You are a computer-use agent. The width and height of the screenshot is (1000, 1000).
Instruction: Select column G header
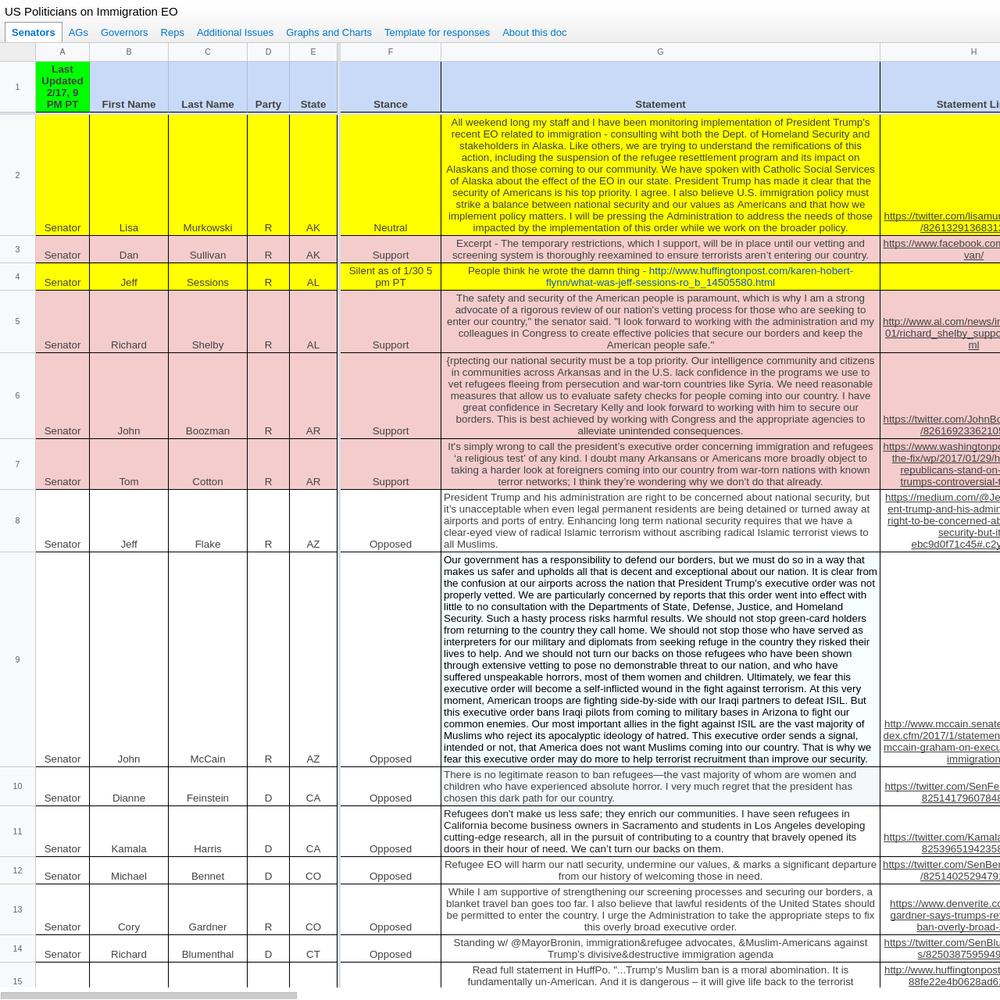click(x=660, y=52)
